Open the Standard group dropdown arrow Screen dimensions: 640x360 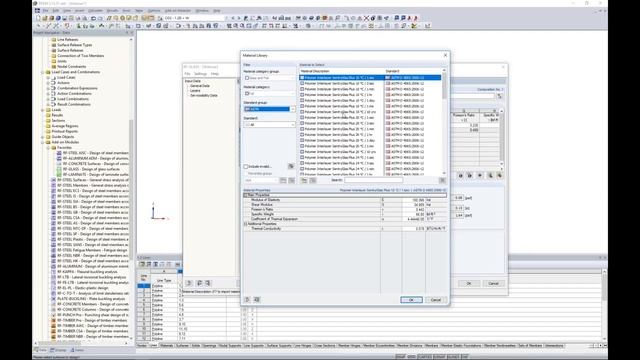[292, 109]
